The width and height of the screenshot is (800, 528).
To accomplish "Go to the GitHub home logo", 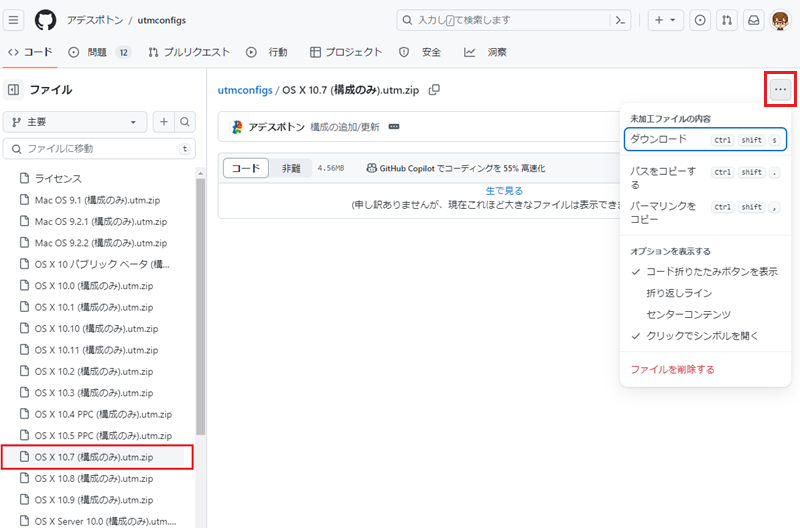I will coord(45,20).
